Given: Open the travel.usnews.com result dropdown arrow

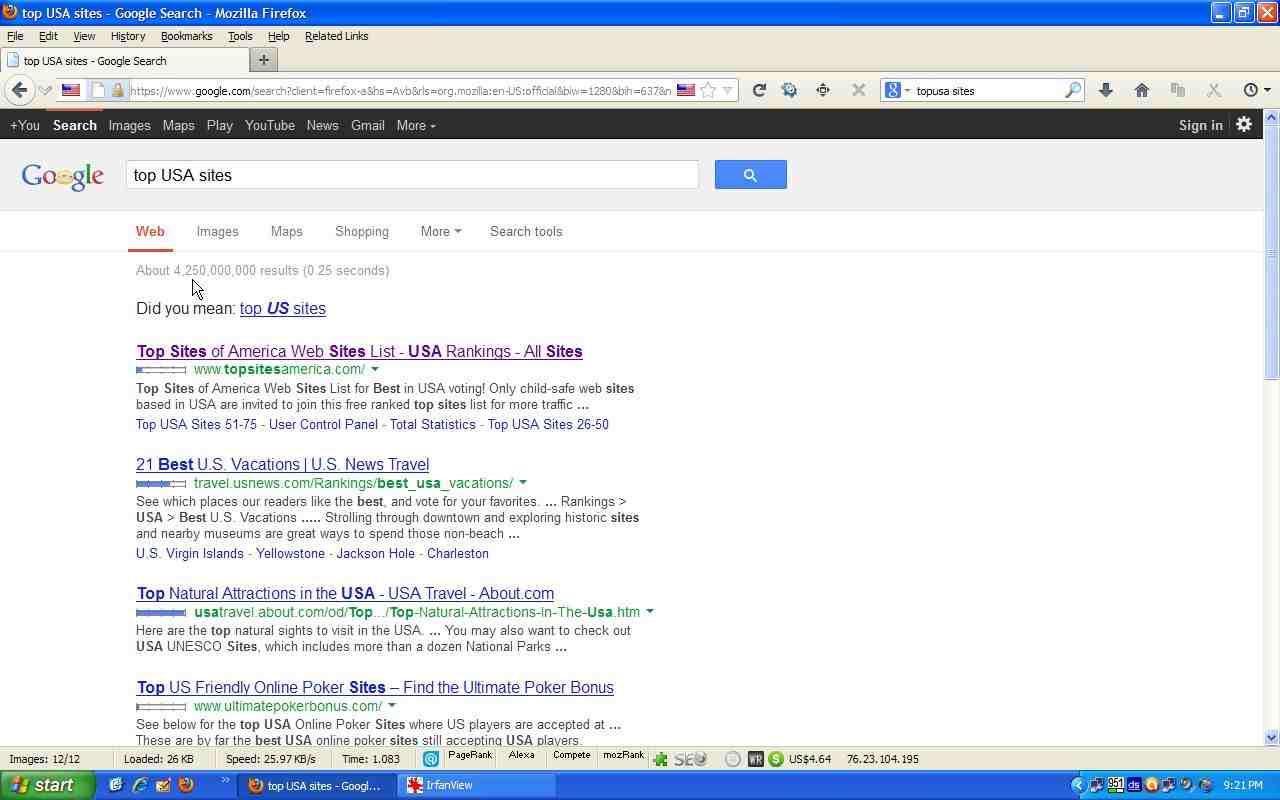Looking at the screenshot, I should point(522,483).
